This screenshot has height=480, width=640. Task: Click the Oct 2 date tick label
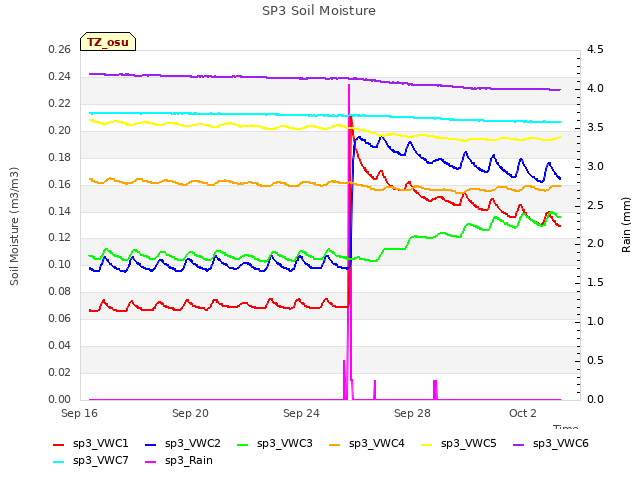(x=522, y=413)
